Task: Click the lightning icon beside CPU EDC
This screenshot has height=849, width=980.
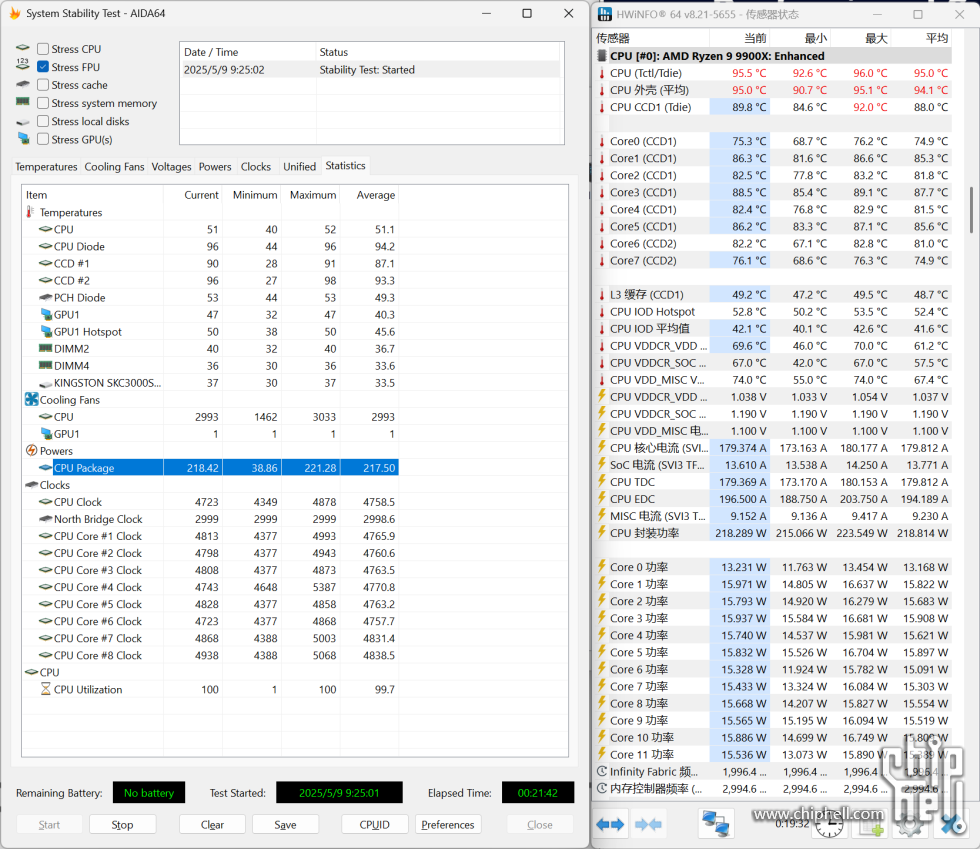Action: coord(602,498)
